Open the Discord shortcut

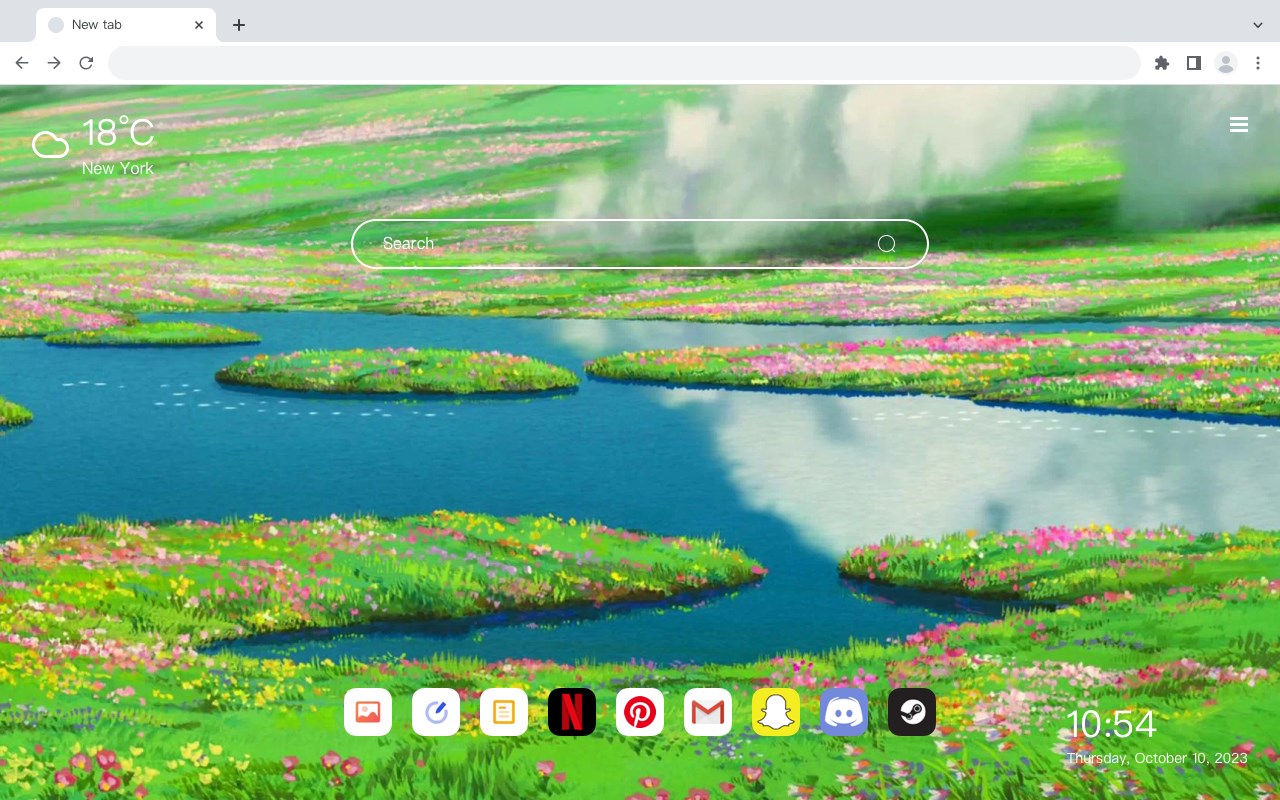pyautogui.click(x=844, y=712)
